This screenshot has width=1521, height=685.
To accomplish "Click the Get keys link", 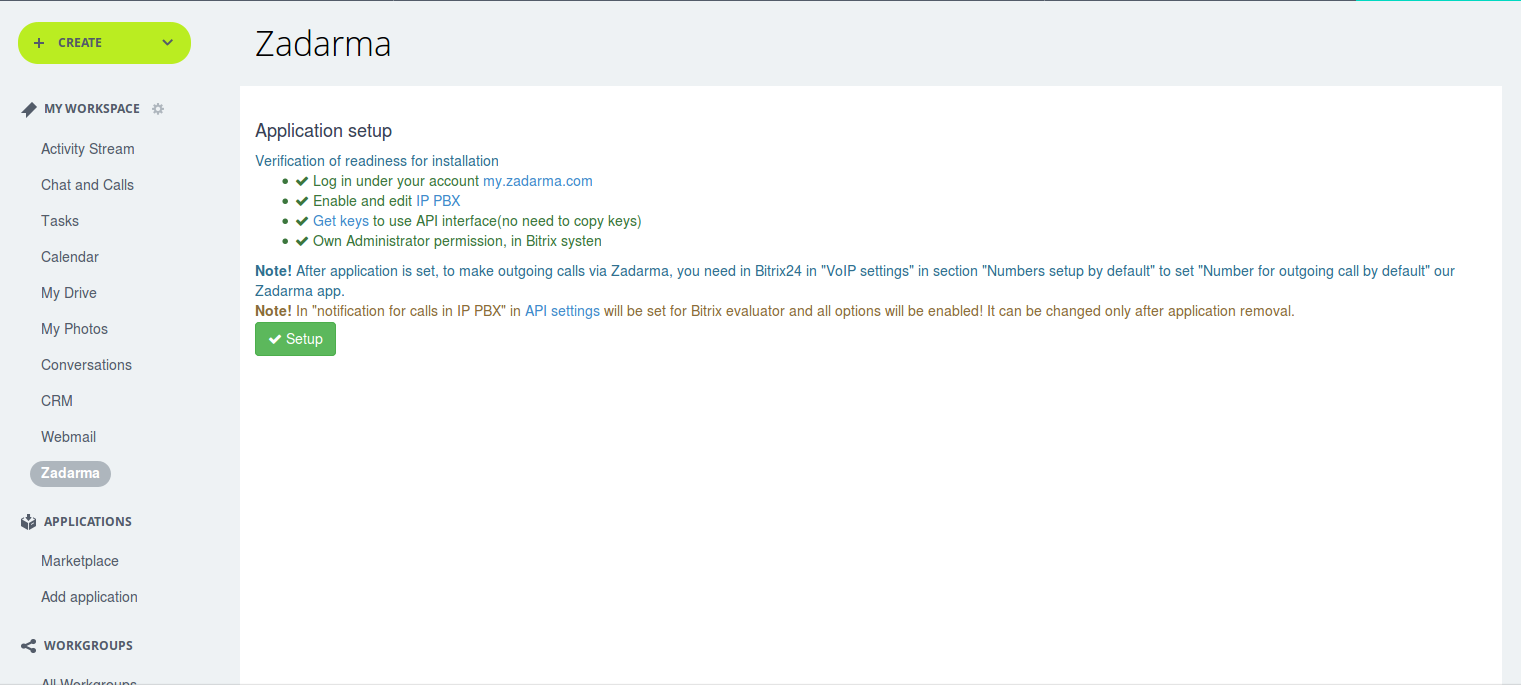I will tap(341, 221).
